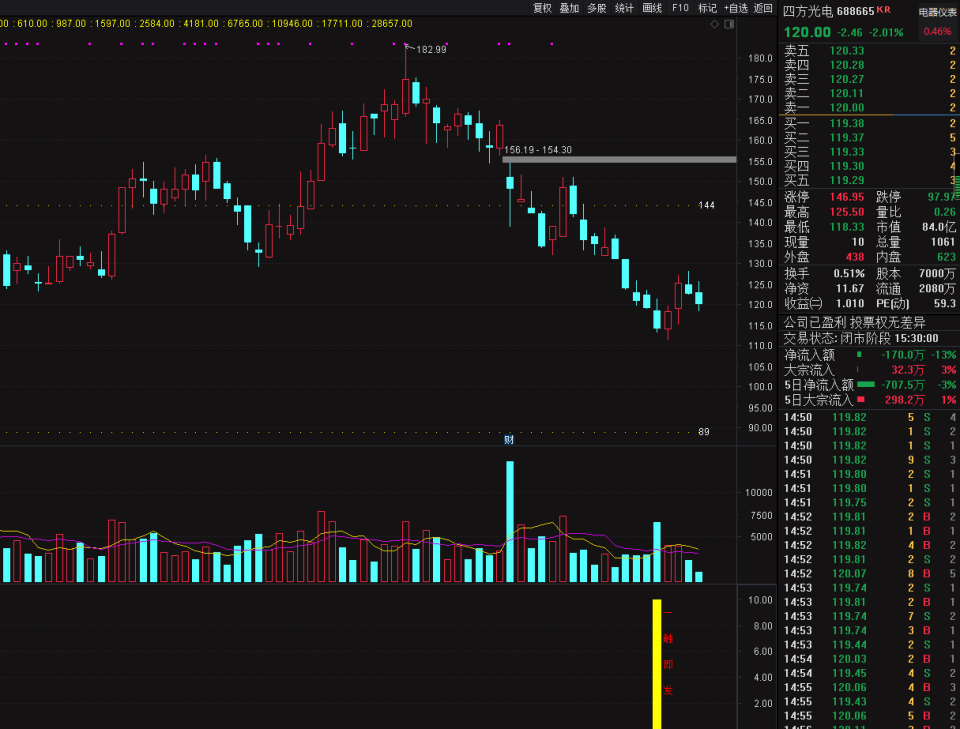960x729 pixels.
Task: Select 卖一 ask price 120.00
Action: click(847, 107)
